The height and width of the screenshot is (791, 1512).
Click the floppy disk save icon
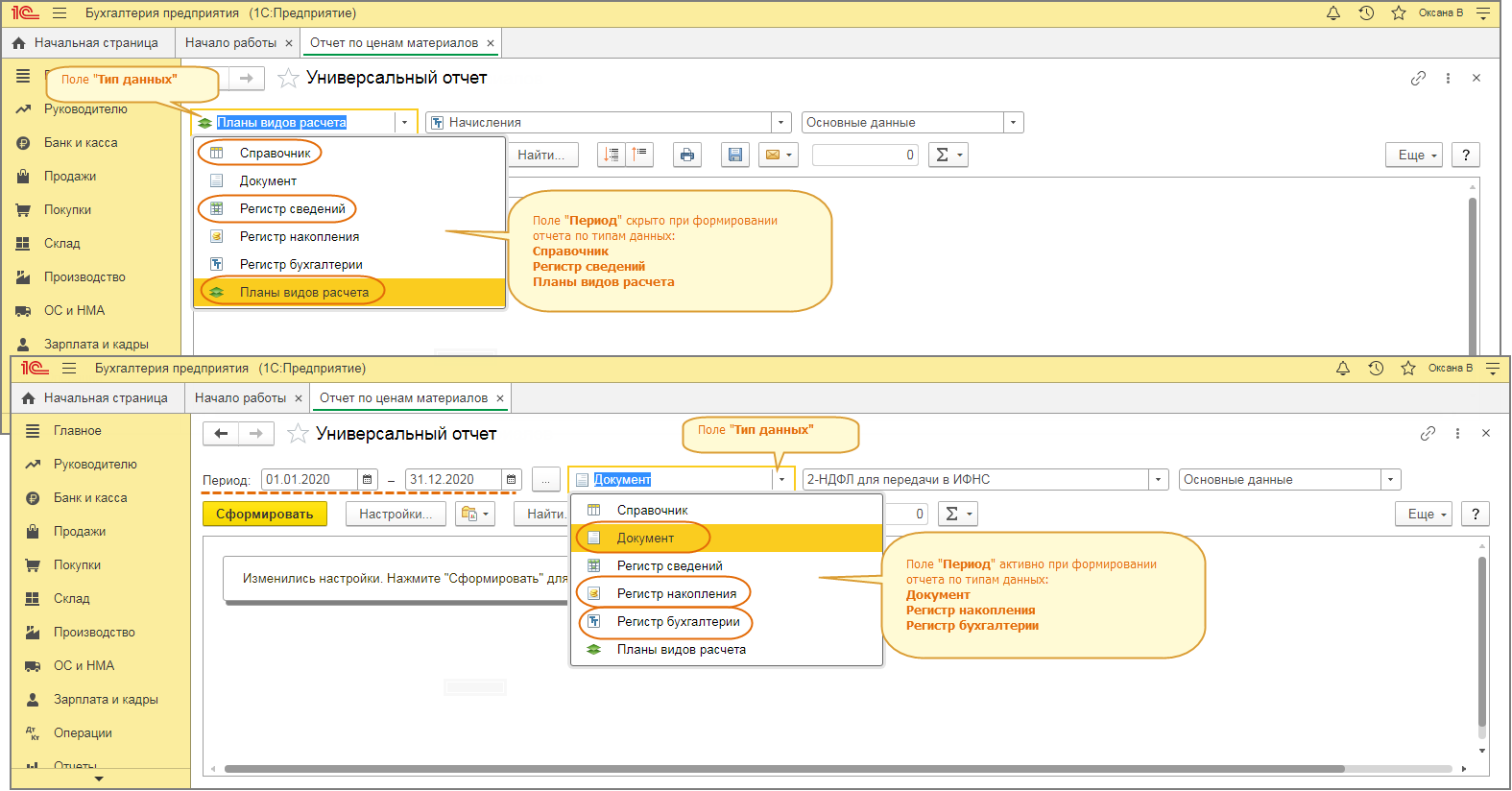point(734,155)
